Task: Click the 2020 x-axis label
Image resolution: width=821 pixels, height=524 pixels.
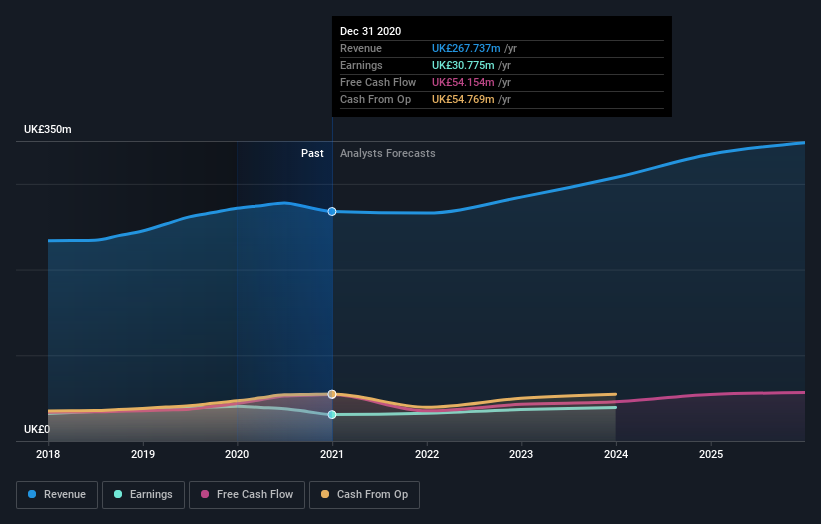Action: click(x=237, y=454)
